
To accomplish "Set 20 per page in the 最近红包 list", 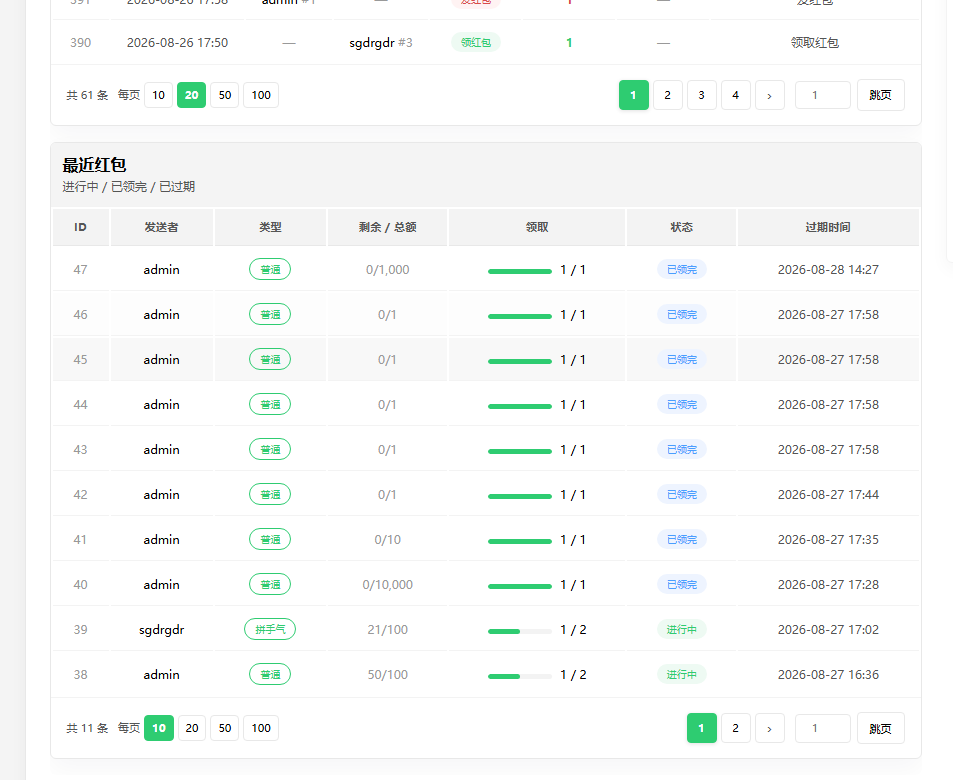I will pyautogui.click(x=191, y=728).
